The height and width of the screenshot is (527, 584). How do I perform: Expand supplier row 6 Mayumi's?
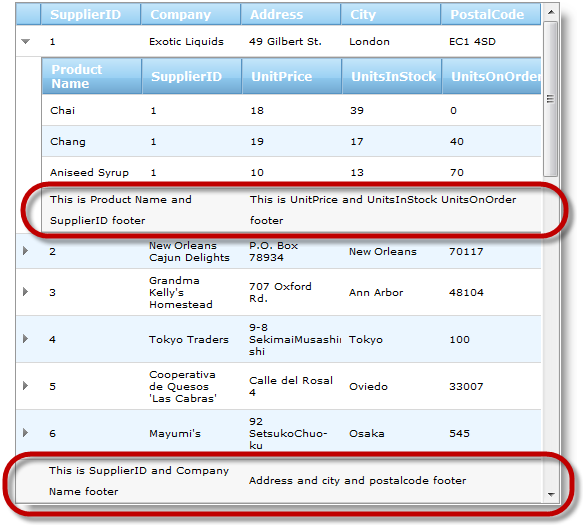pyautogui.click(x=25, y=433)
